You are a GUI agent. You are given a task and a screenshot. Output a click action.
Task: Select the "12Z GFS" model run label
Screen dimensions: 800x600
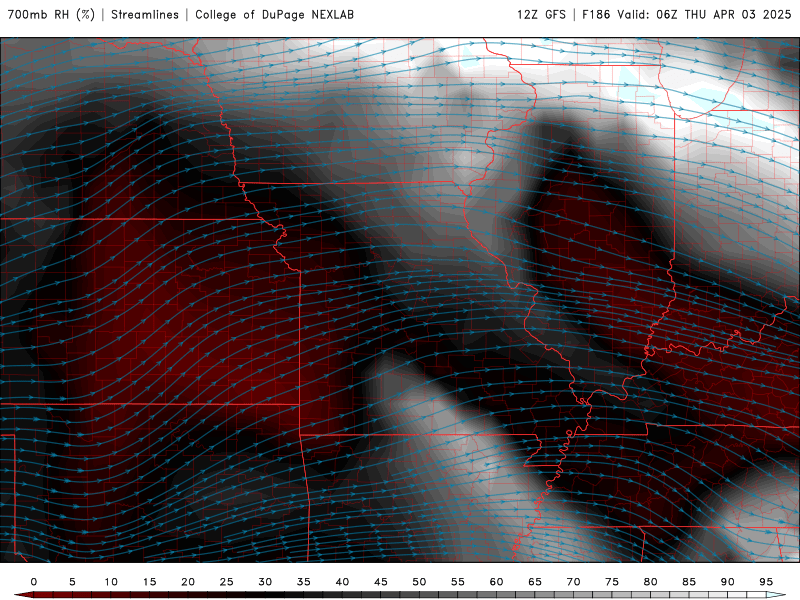(x=541, y=15)
